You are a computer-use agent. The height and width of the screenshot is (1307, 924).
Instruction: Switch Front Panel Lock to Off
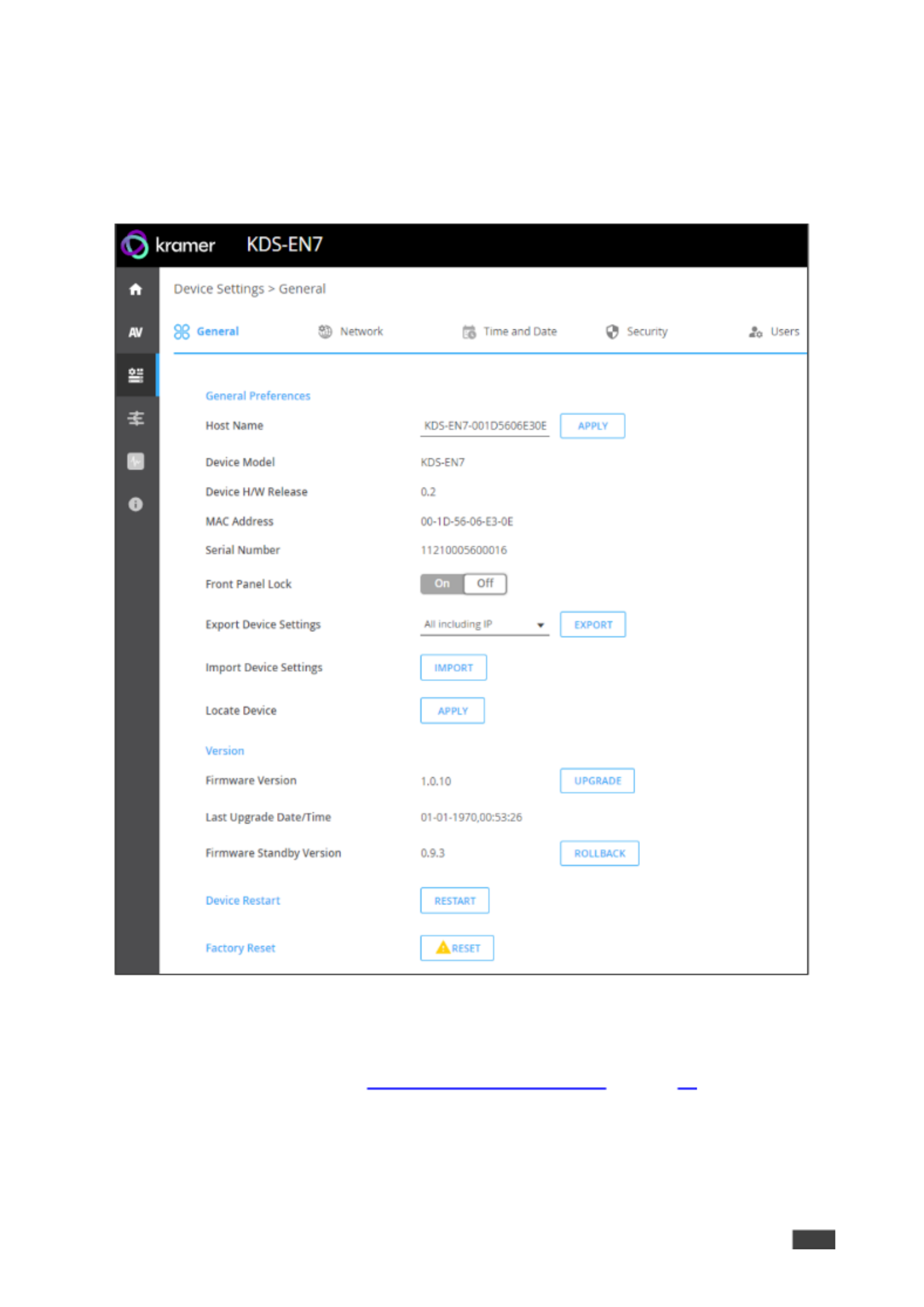point(485,583)
